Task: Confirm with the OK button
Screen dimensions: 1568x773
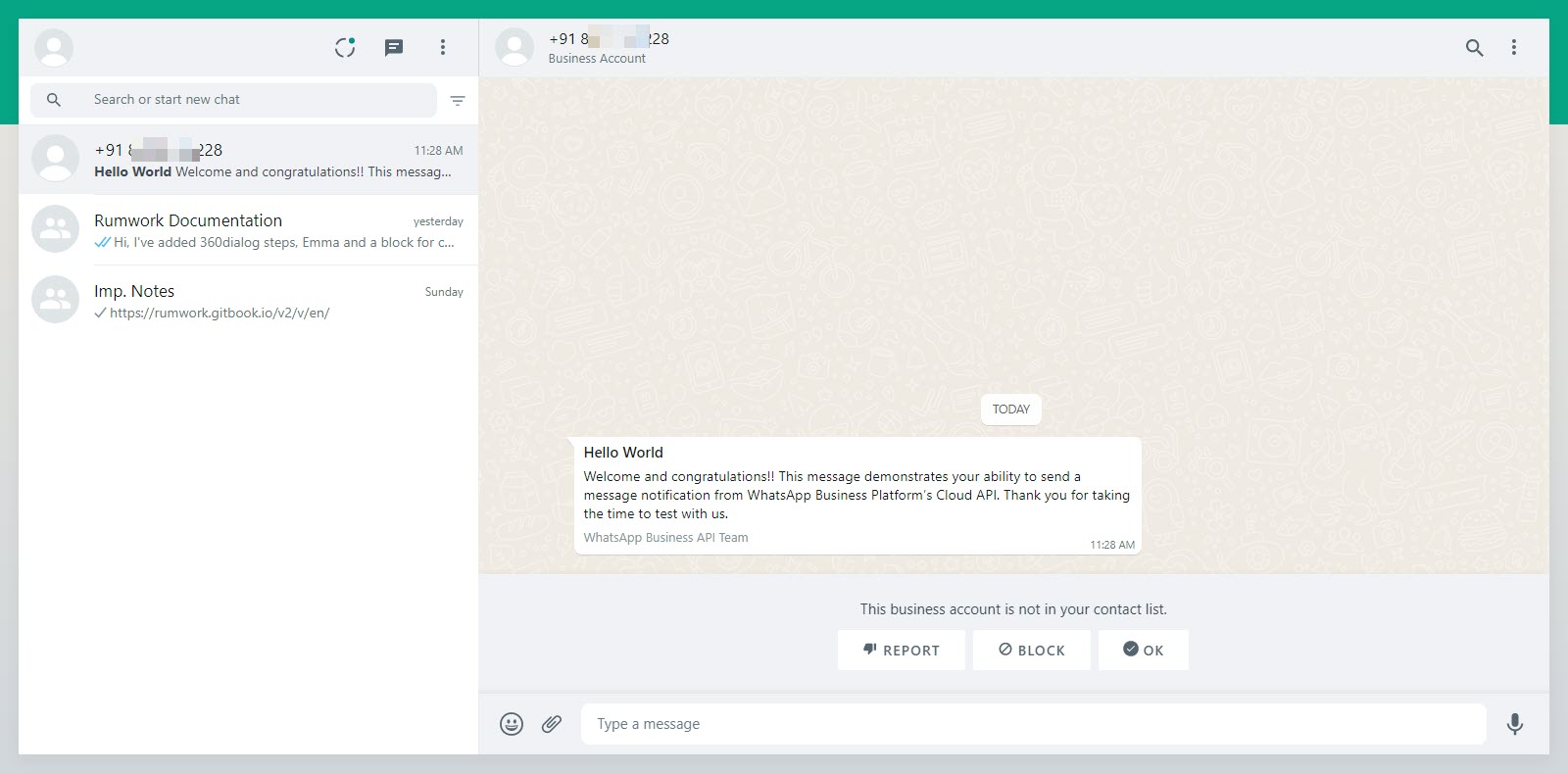Action: click(x=1143, y=650)
